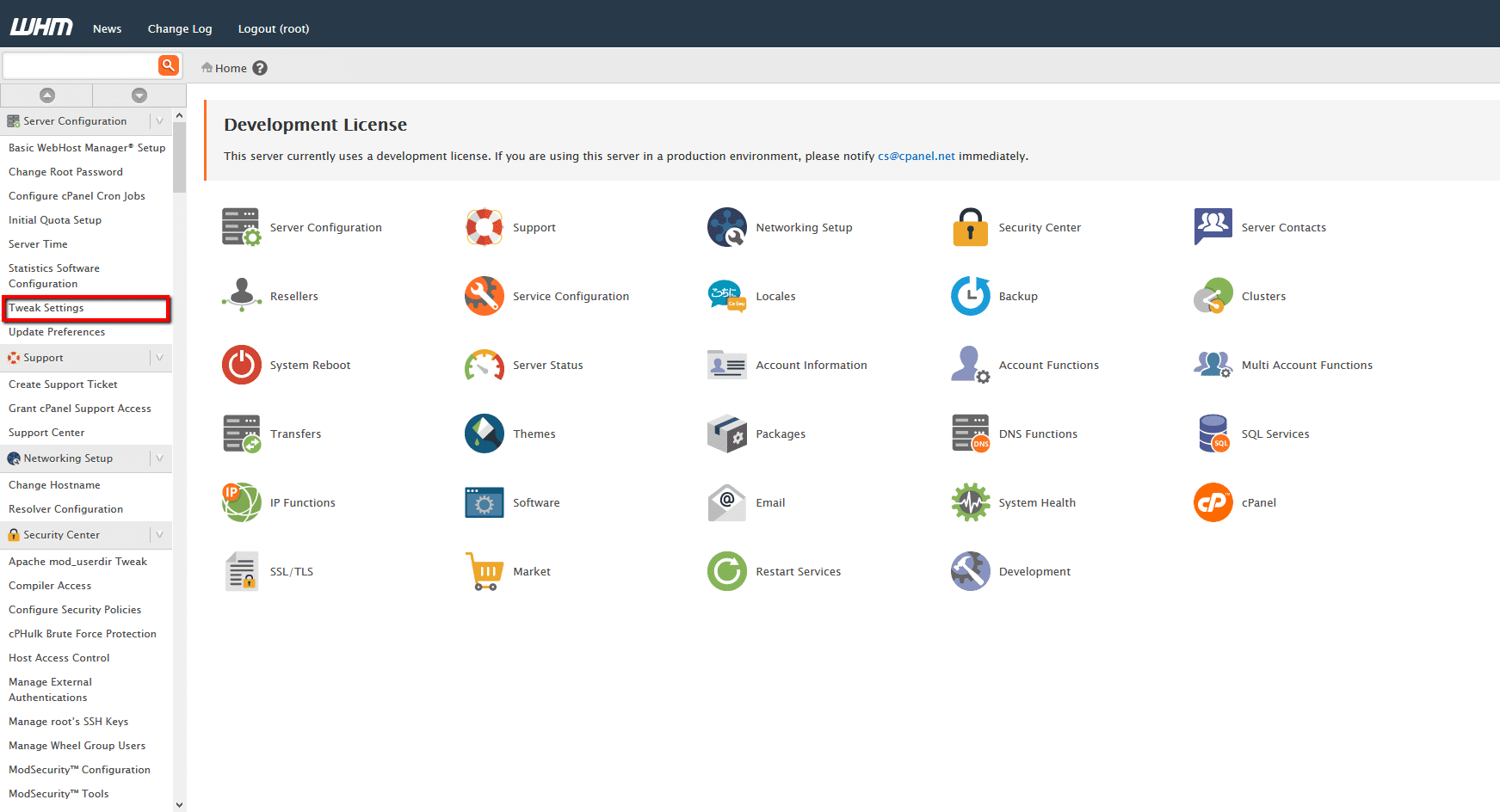Open Initial Quota Setup
The height and width of the screenshot is (812, 1500).
[55, 220]
